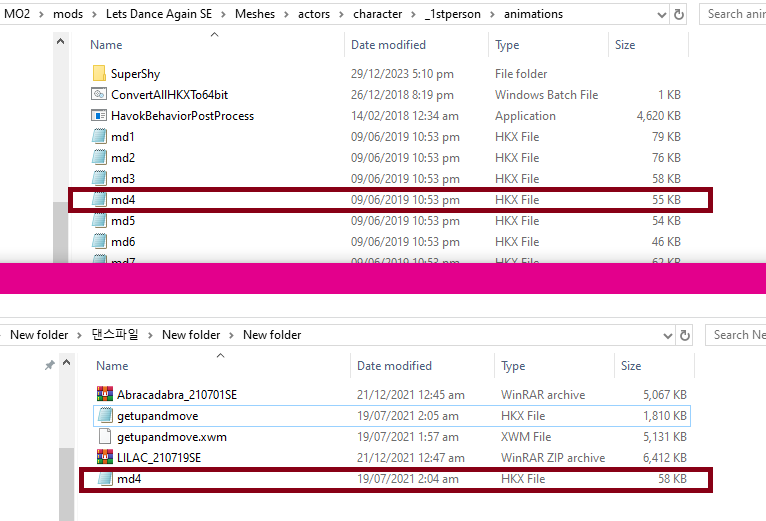Image resolution: width=766 pixels, height=521 pixels.
Task: Select the '79 KB' size cell of md1
Action: pos(666,136)
